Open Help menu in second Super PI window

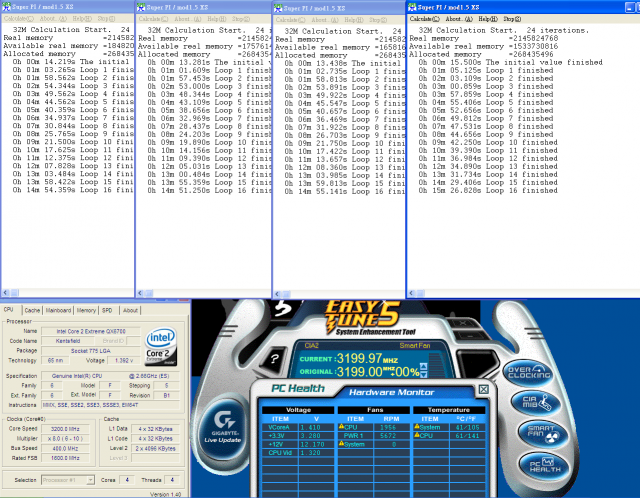point(216,19)
